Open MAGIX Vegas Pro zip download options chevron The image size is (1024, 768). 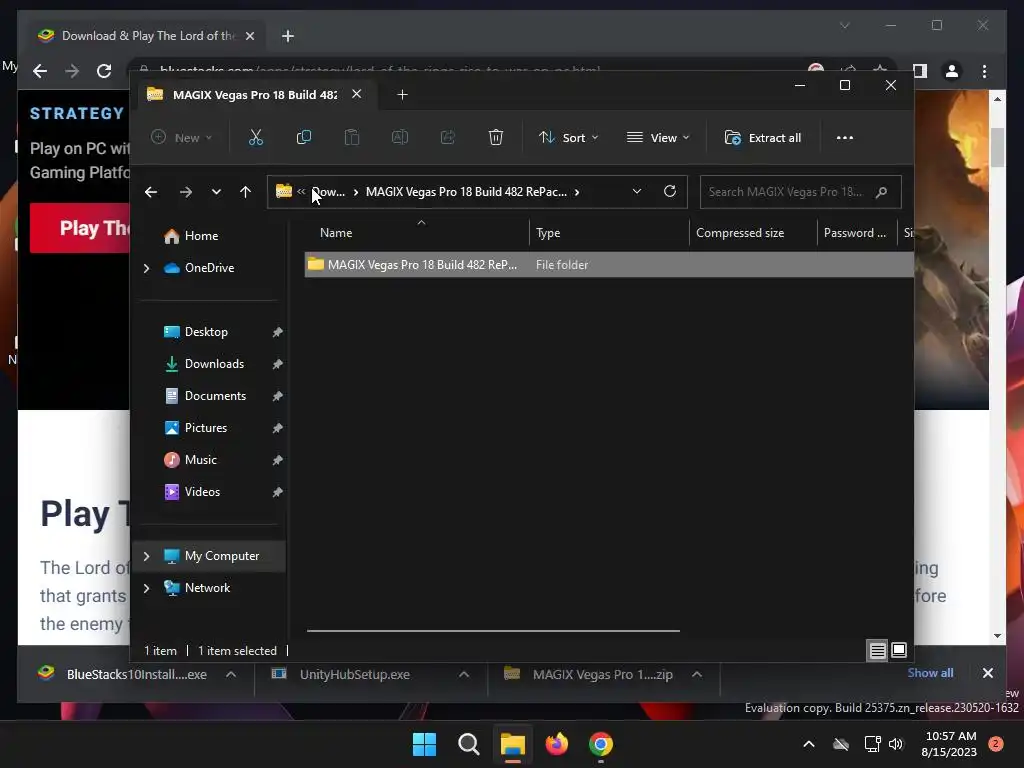[697, 675]
